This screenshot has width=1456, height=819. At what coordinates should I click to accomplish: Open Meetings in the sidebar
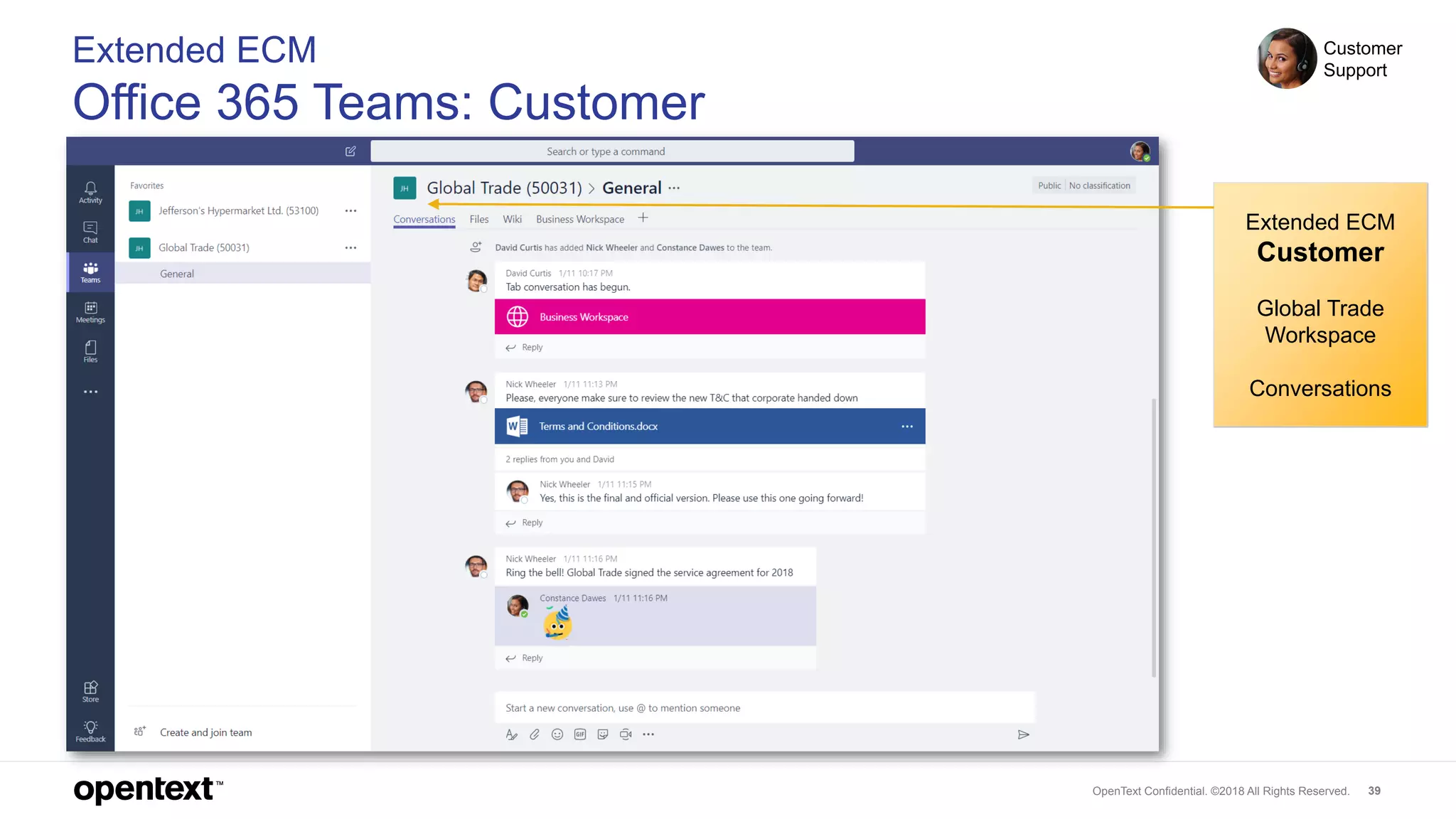(90, 312)
